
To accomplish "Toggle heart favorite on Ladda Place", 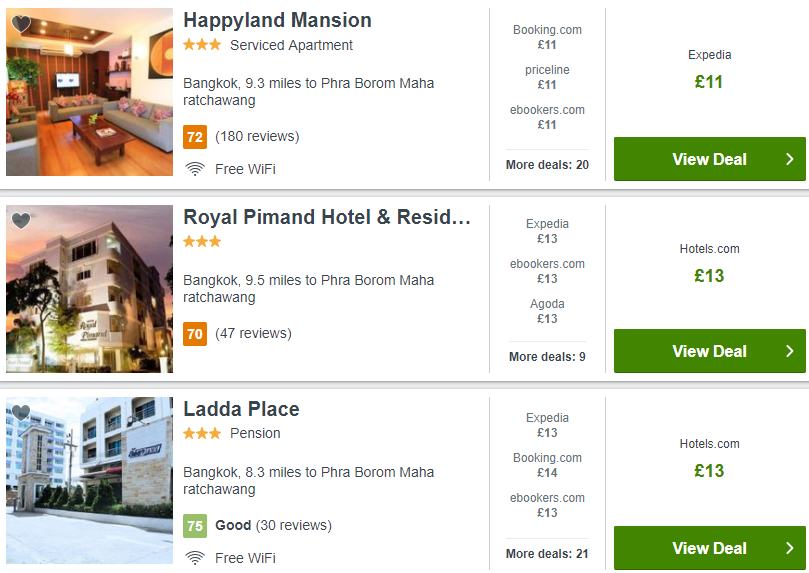I will tap(21, 412).
